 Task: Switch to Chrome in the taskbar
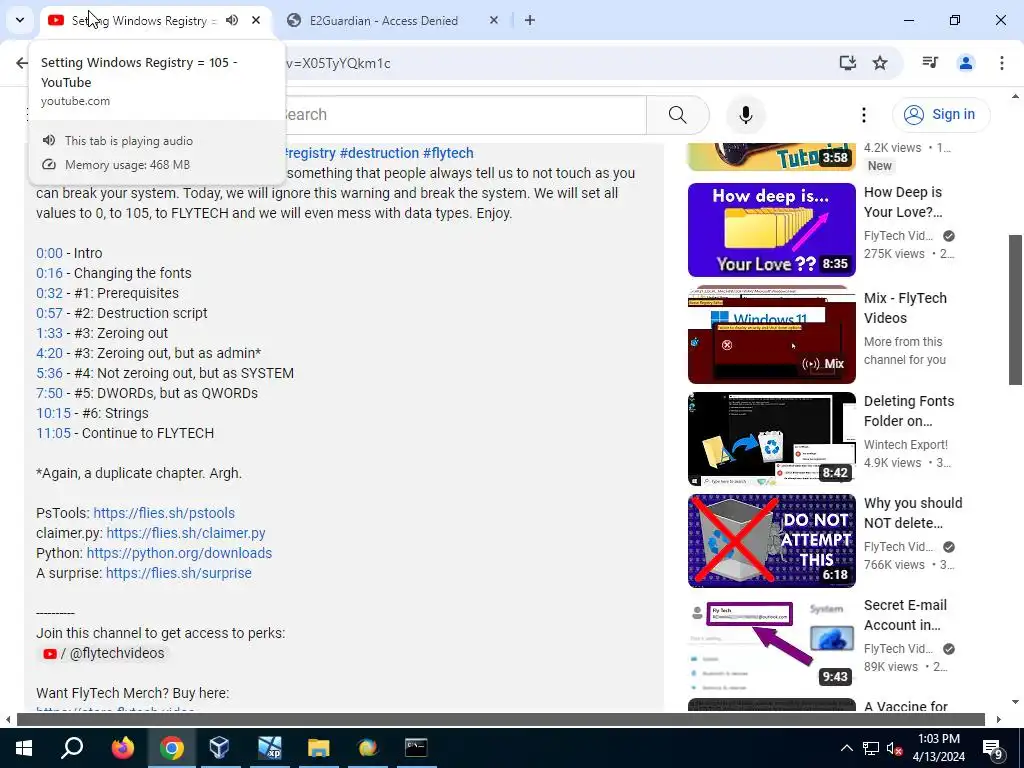coord(172,748)
